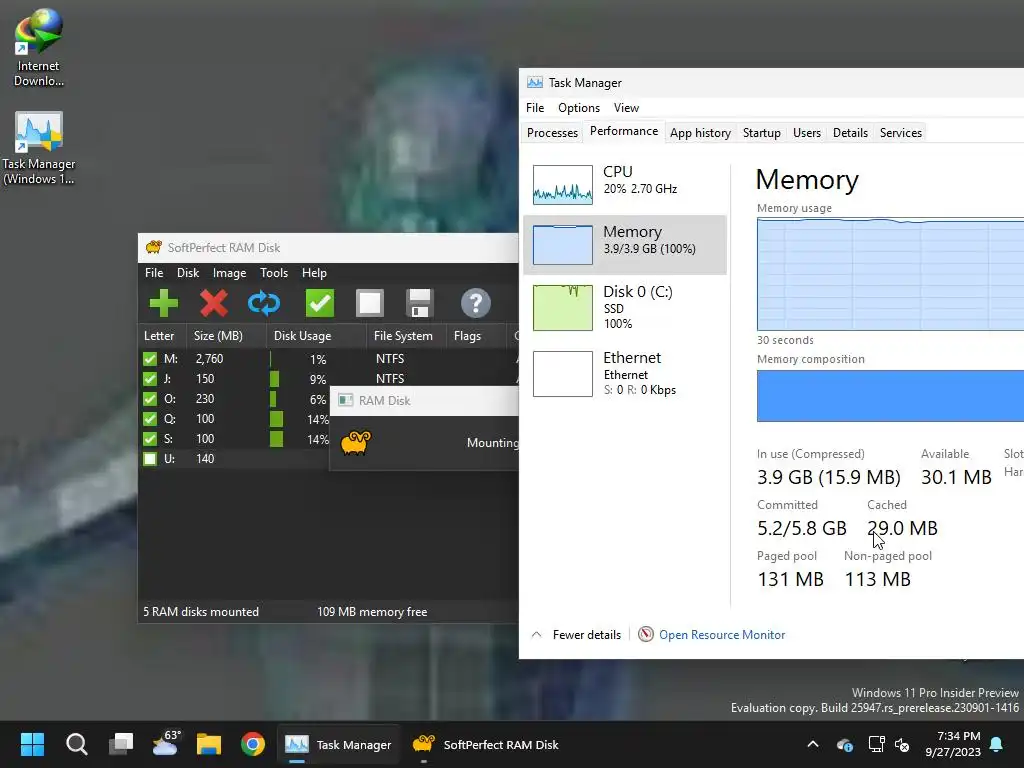Screen dimensions: 1024x768
Task: Click the network display tray icon
Action: tap(876, 744)
